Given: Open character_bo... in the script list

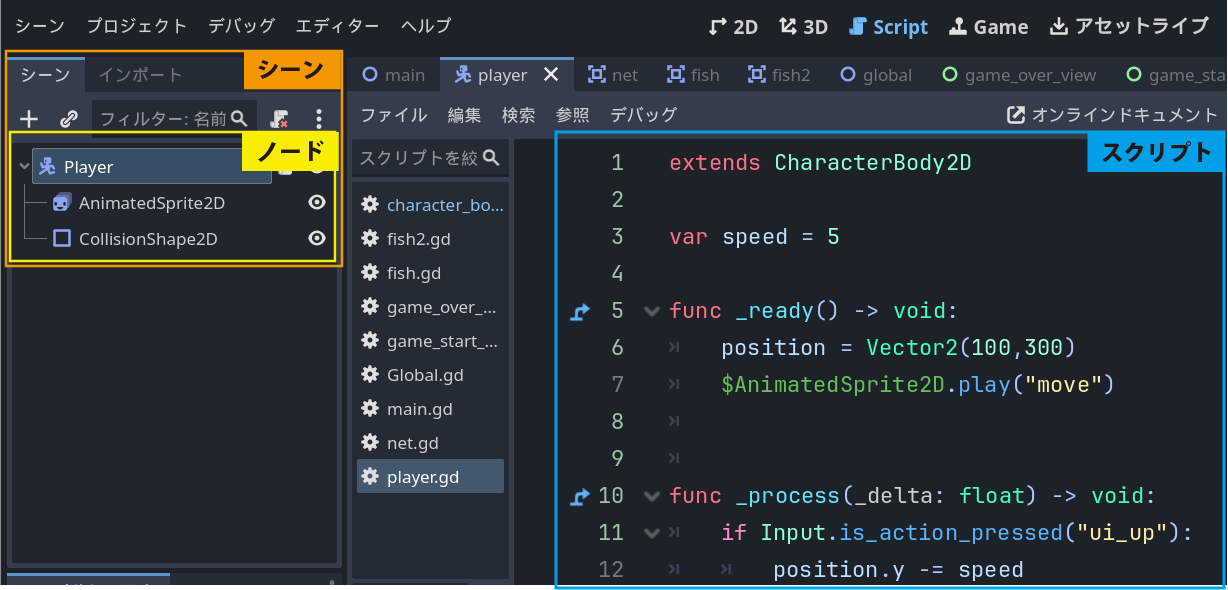Looking at the screenshot, I should 431,205.
